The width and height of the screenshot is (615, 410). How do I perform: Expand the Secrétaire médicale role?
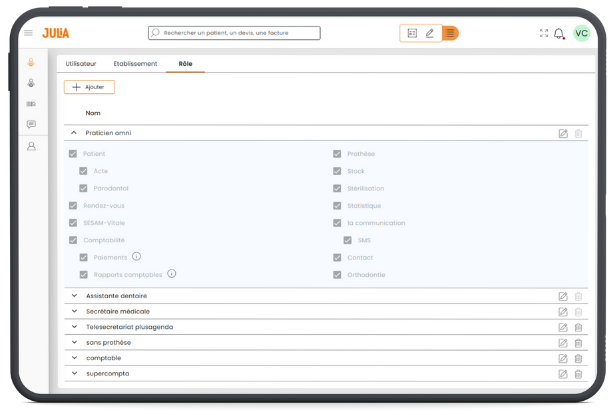coord(73,312)
